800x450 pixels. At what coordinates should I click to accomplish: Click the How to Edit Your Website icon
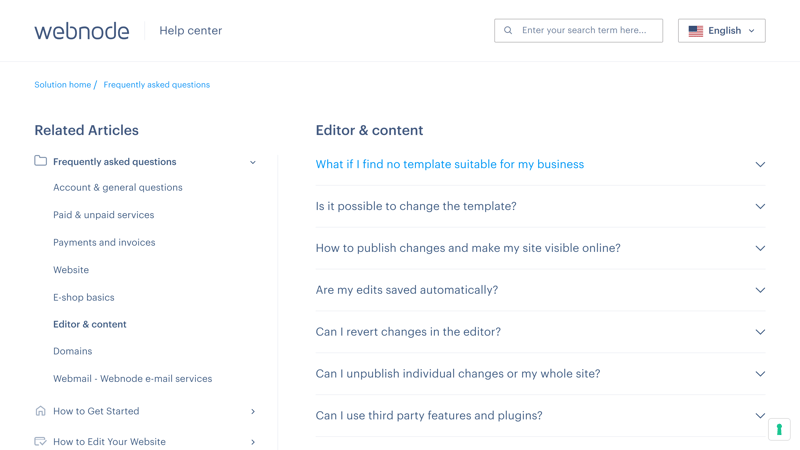(x=40, y=441)
